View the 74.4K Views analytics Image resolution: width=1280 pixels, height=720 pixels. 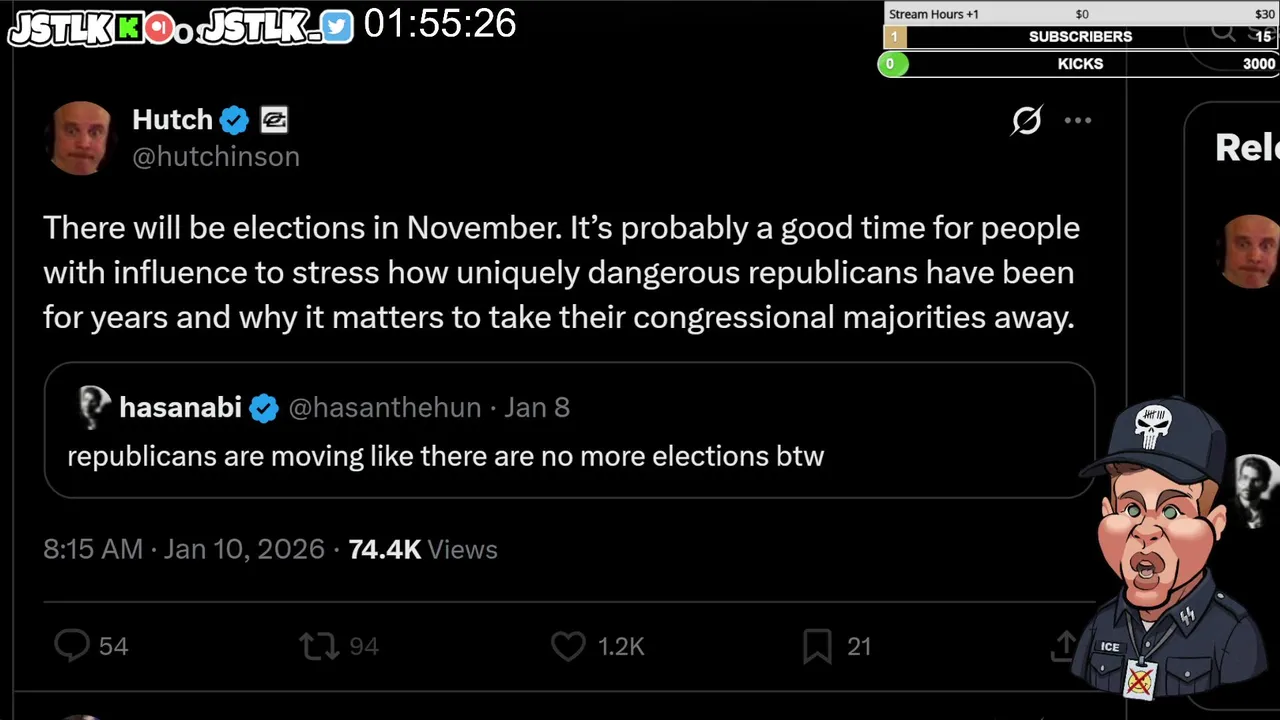(422, 549)
